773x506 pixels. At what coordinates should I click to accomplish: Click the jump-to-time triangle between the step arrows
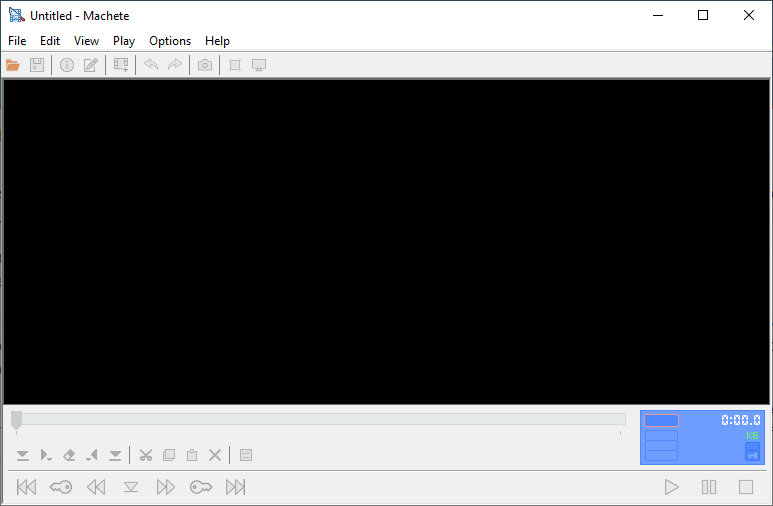pyautogui.click(x=131, y=487)
